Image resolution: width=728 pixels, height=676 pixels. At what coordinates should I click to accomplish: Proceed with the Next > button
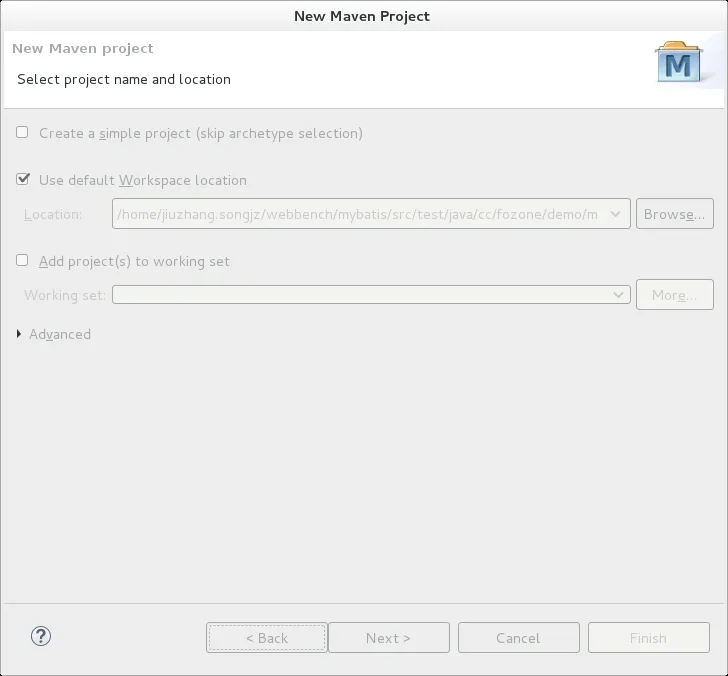point(389,637)
